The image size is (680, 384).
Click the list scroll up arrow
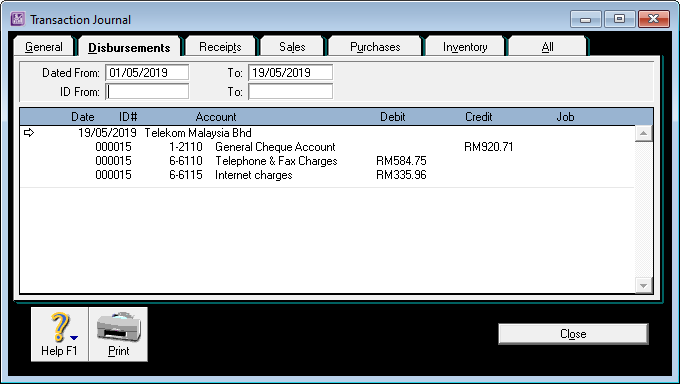point(644,133)
